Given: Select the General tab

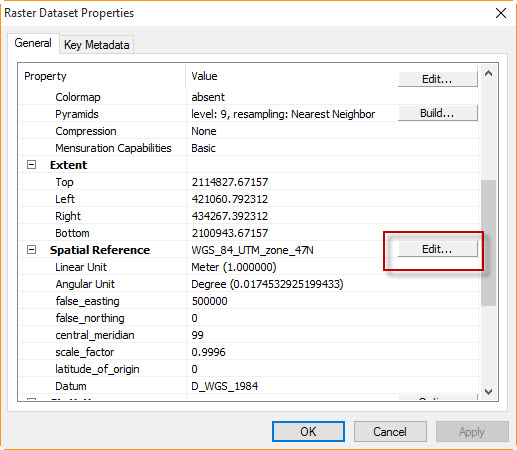Looking at the screenshot, I should pos(33,43).
